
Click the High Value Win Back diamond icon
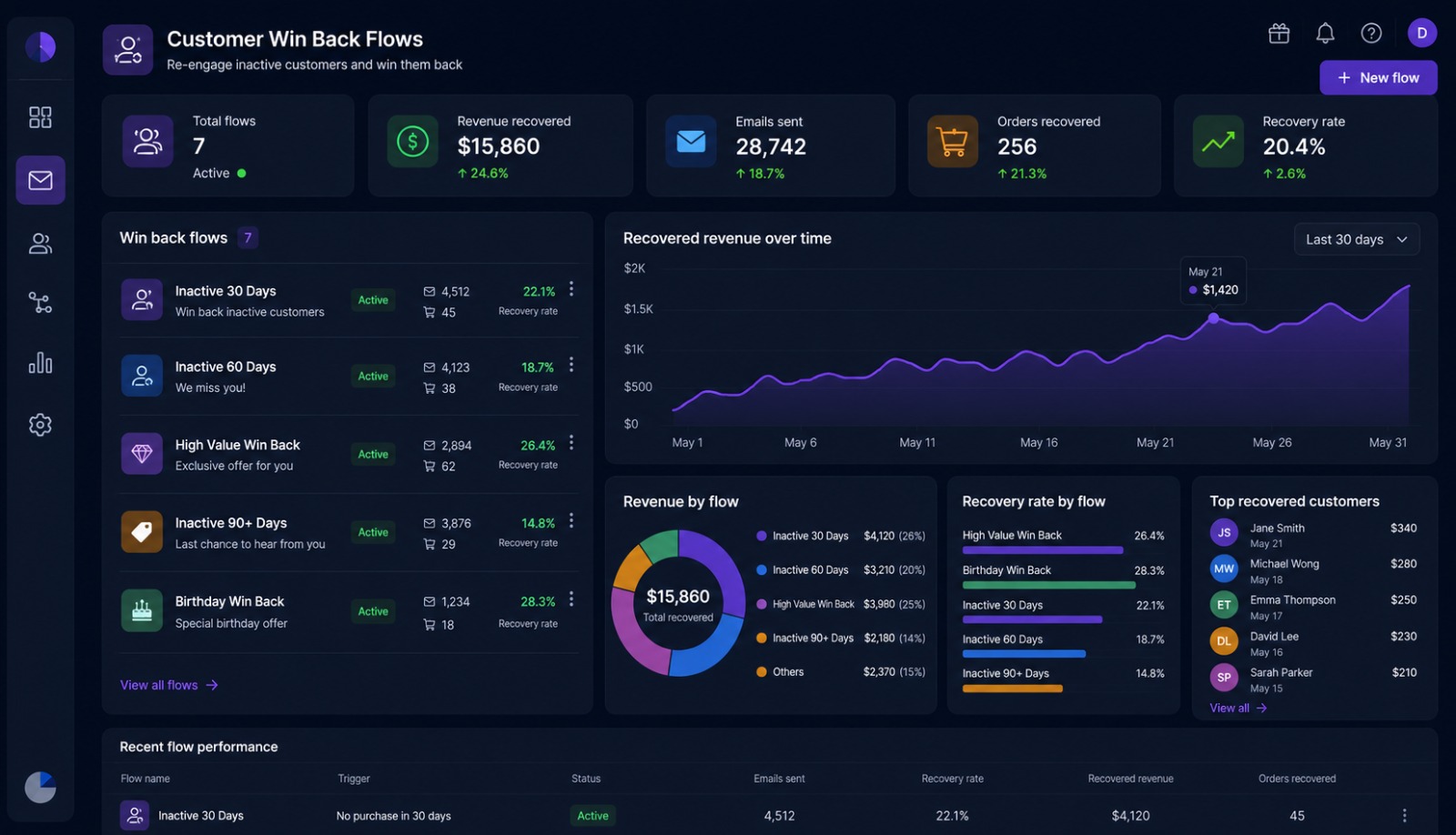(x=142, y=454)
